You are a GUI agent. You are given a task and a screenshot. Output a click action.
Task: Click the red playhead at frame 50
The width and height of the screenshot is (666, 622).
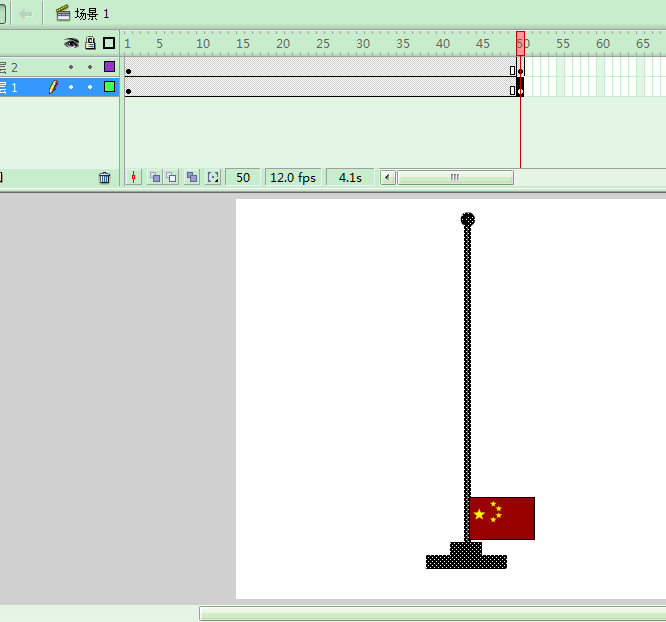point(520,43)
